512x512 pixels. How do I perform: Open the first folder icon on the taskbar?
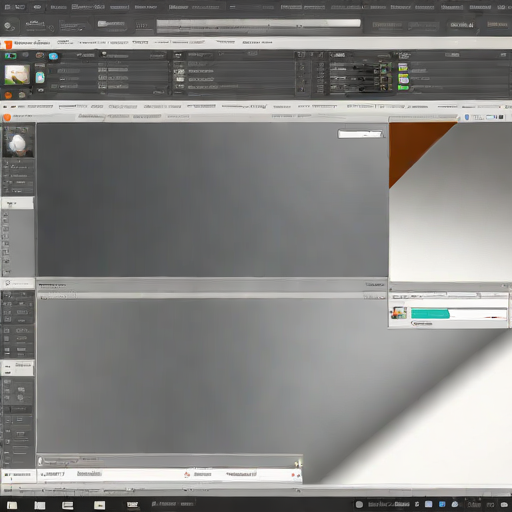click(x=12, y=505)
